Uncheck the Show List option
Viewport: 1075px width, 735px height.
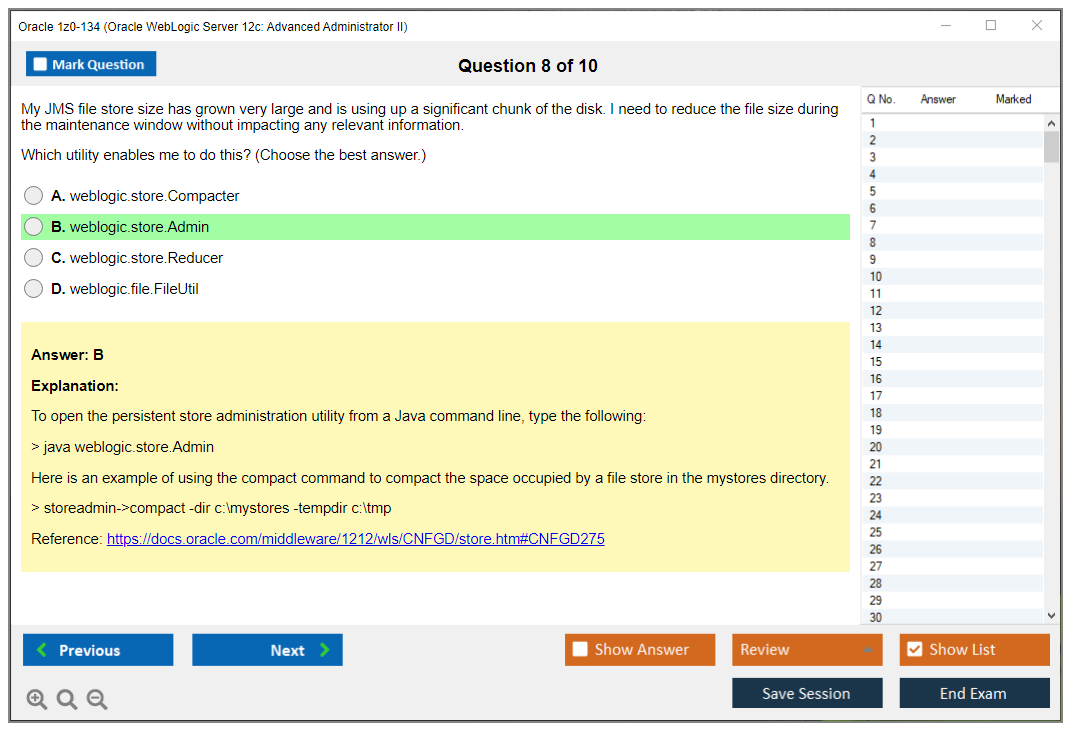(914, 650)
